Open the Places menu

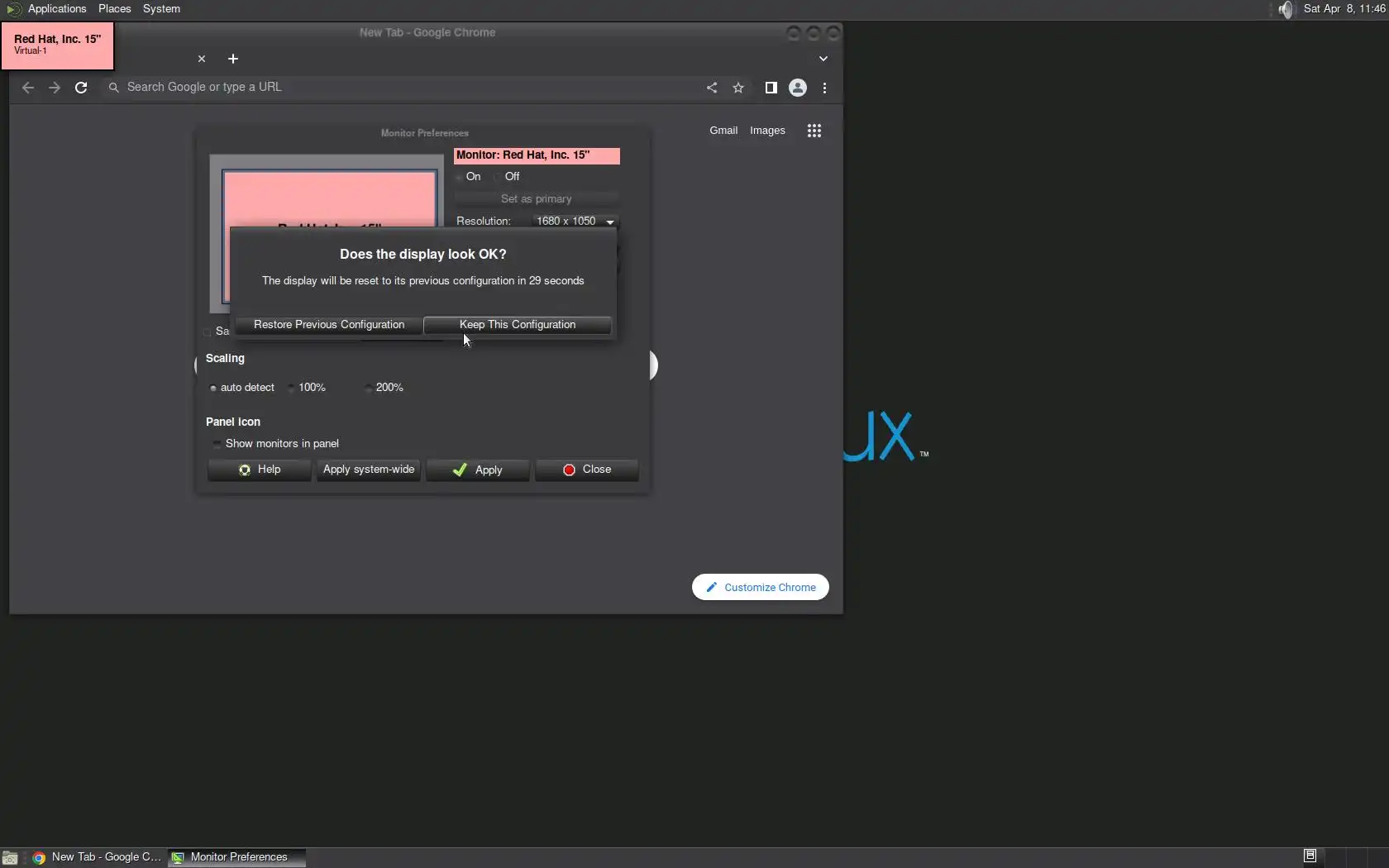(115, 9)
